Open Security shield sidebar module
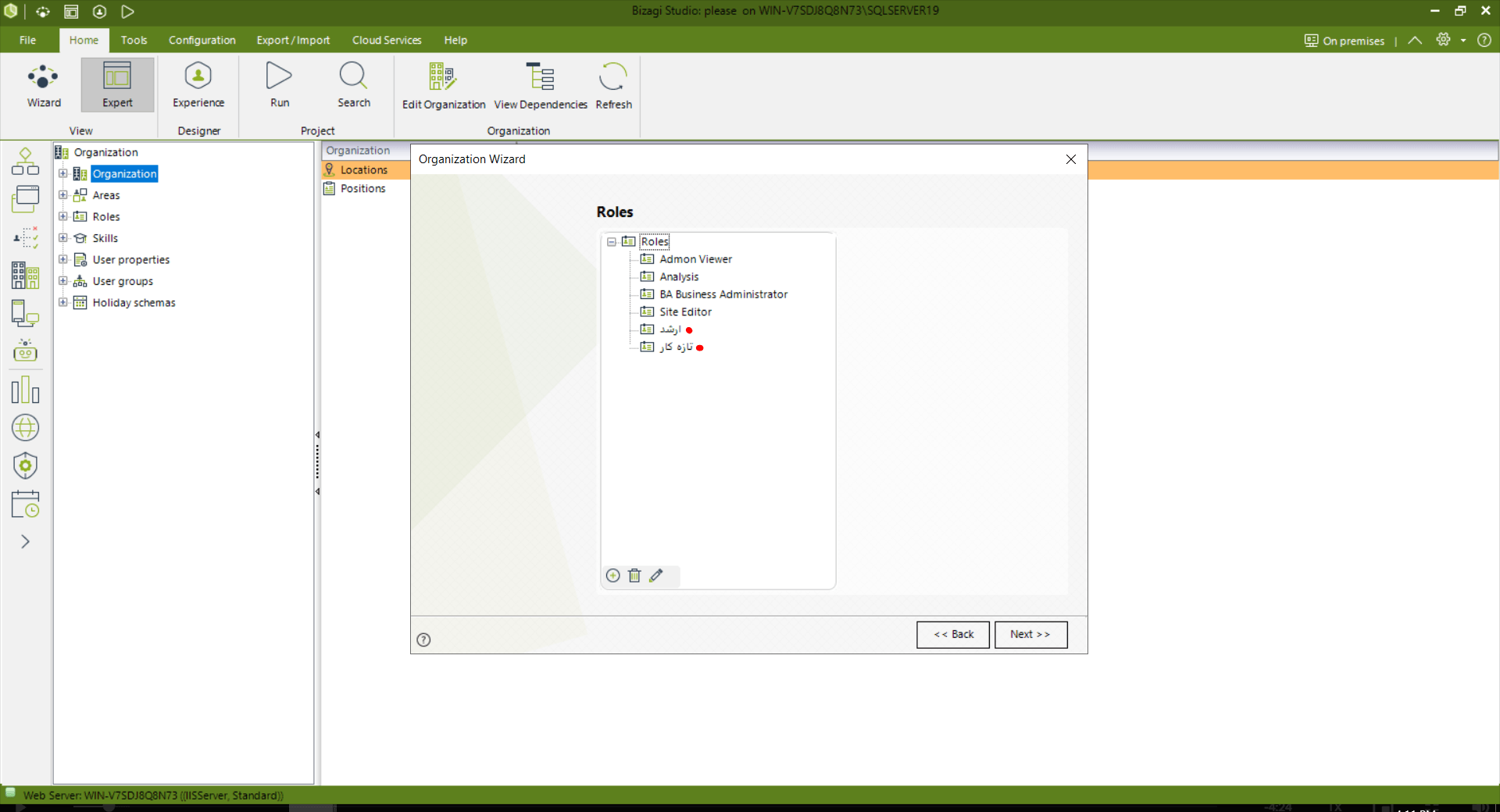 pos(25,465)
